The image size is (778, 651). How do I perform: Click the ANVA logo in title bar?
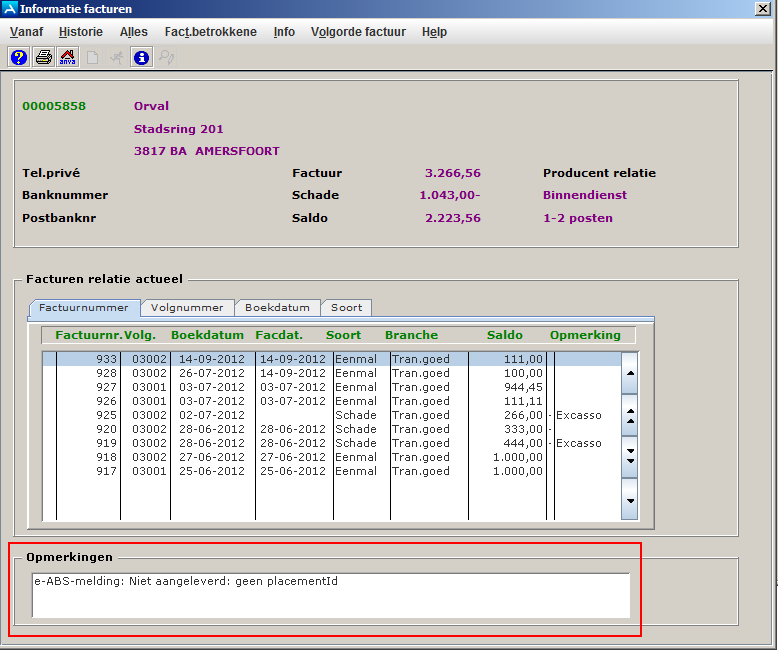point(9,8)
